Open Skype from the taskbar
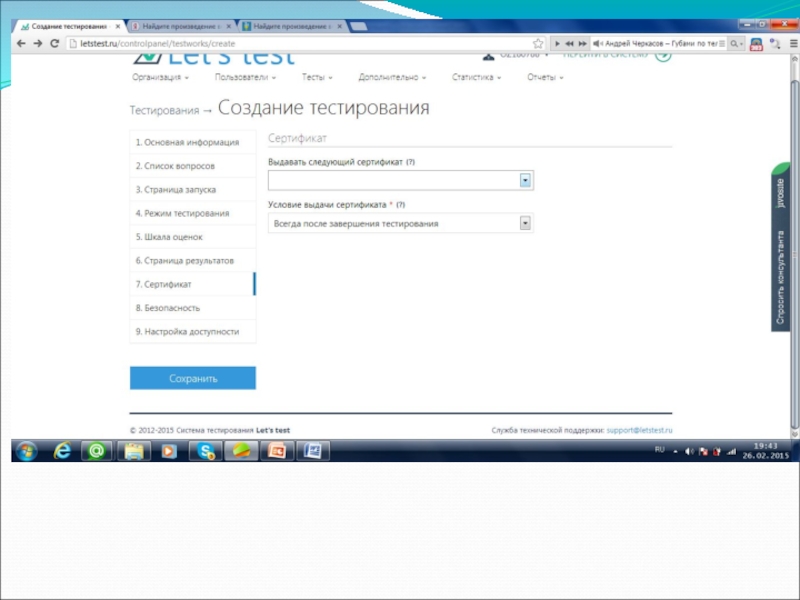This screenshot has height=600, width=800. point(204,451)
